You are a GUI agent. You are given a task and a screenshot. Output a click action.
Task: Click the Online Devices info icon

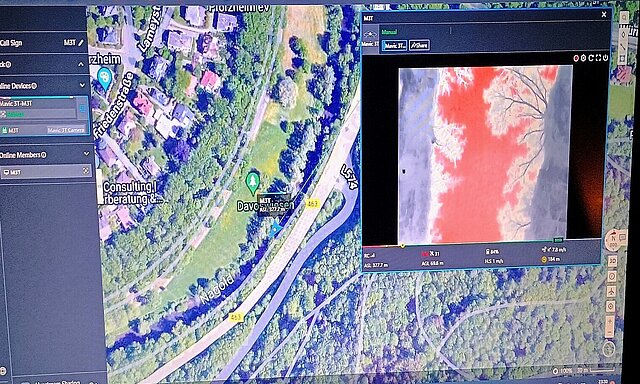click(34, 86)
